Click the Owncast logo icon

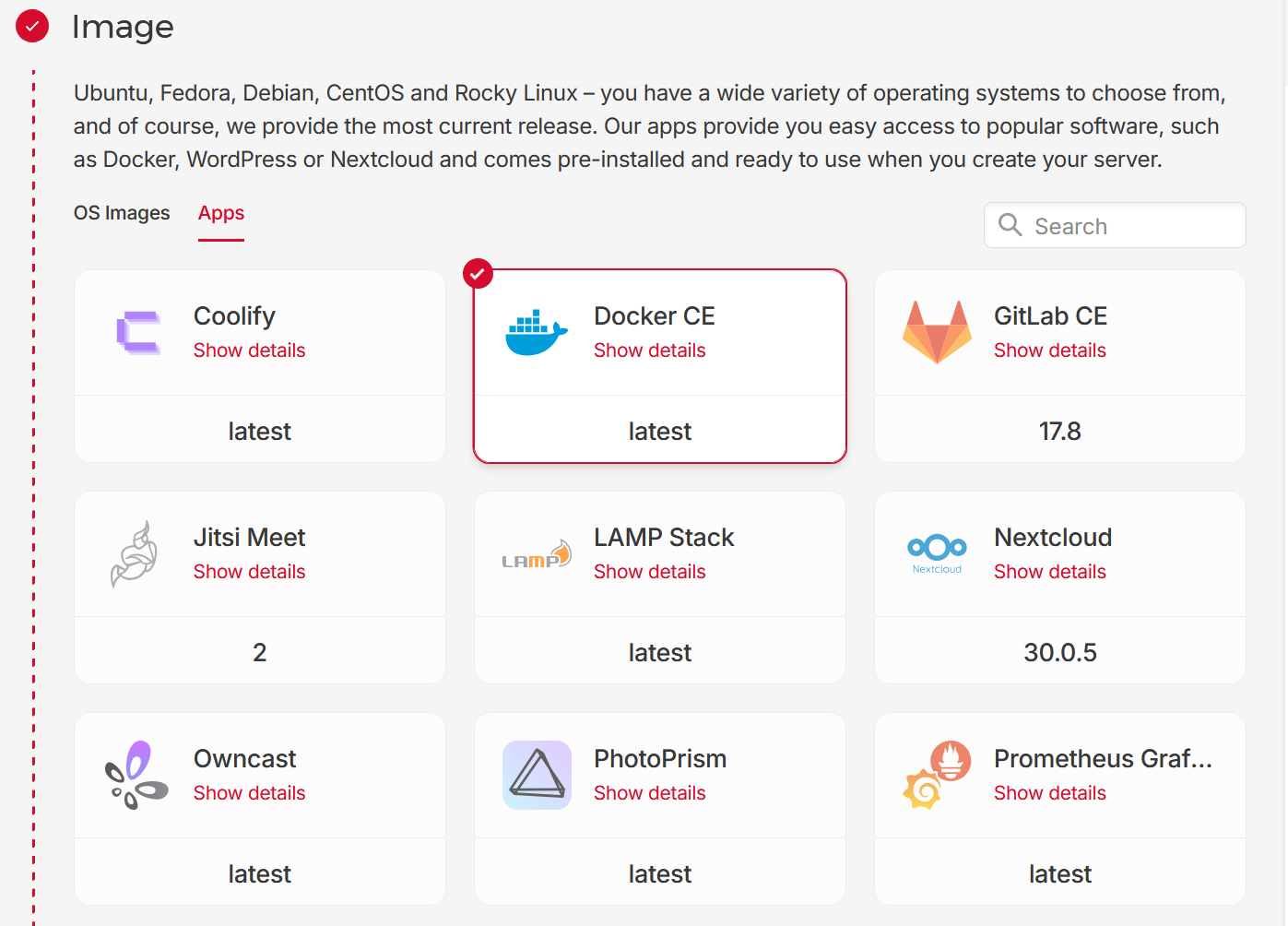click(x=136, y=775)
